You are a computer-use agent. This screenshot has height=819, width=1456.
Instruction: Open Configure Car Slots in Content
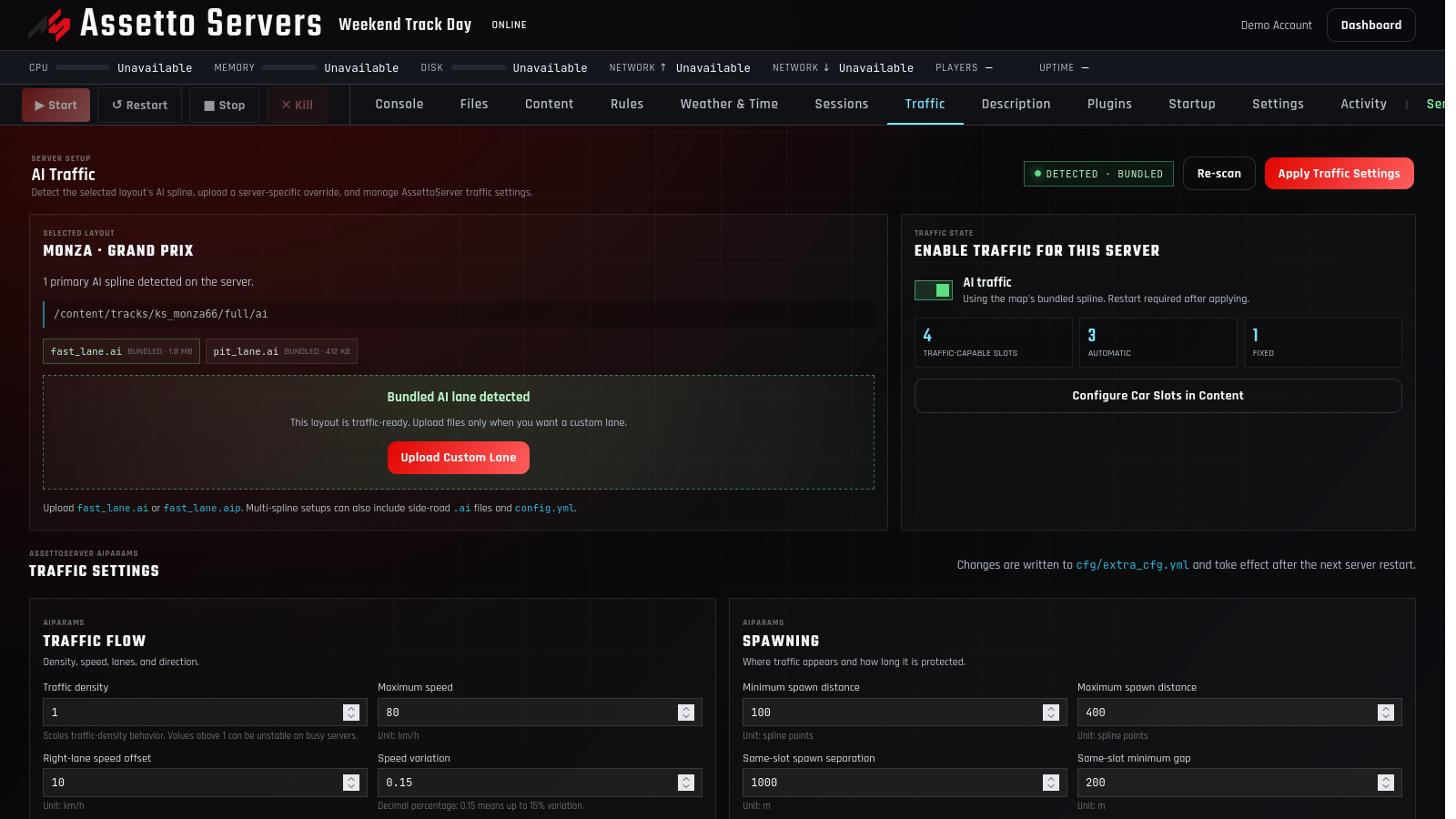(x=1158, y=396)
